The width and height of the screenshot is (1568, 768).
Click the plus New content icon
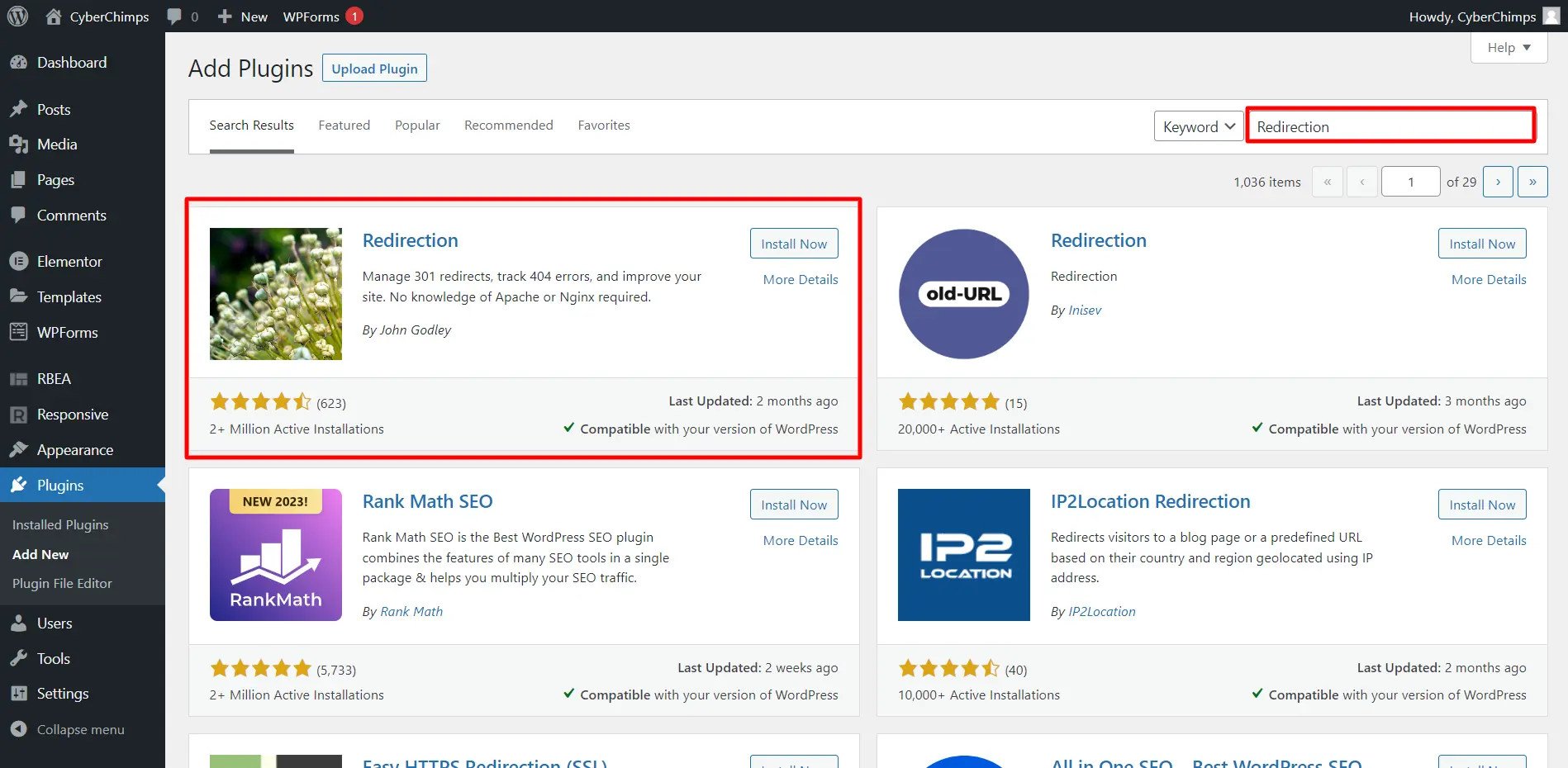tap(225, 17)
